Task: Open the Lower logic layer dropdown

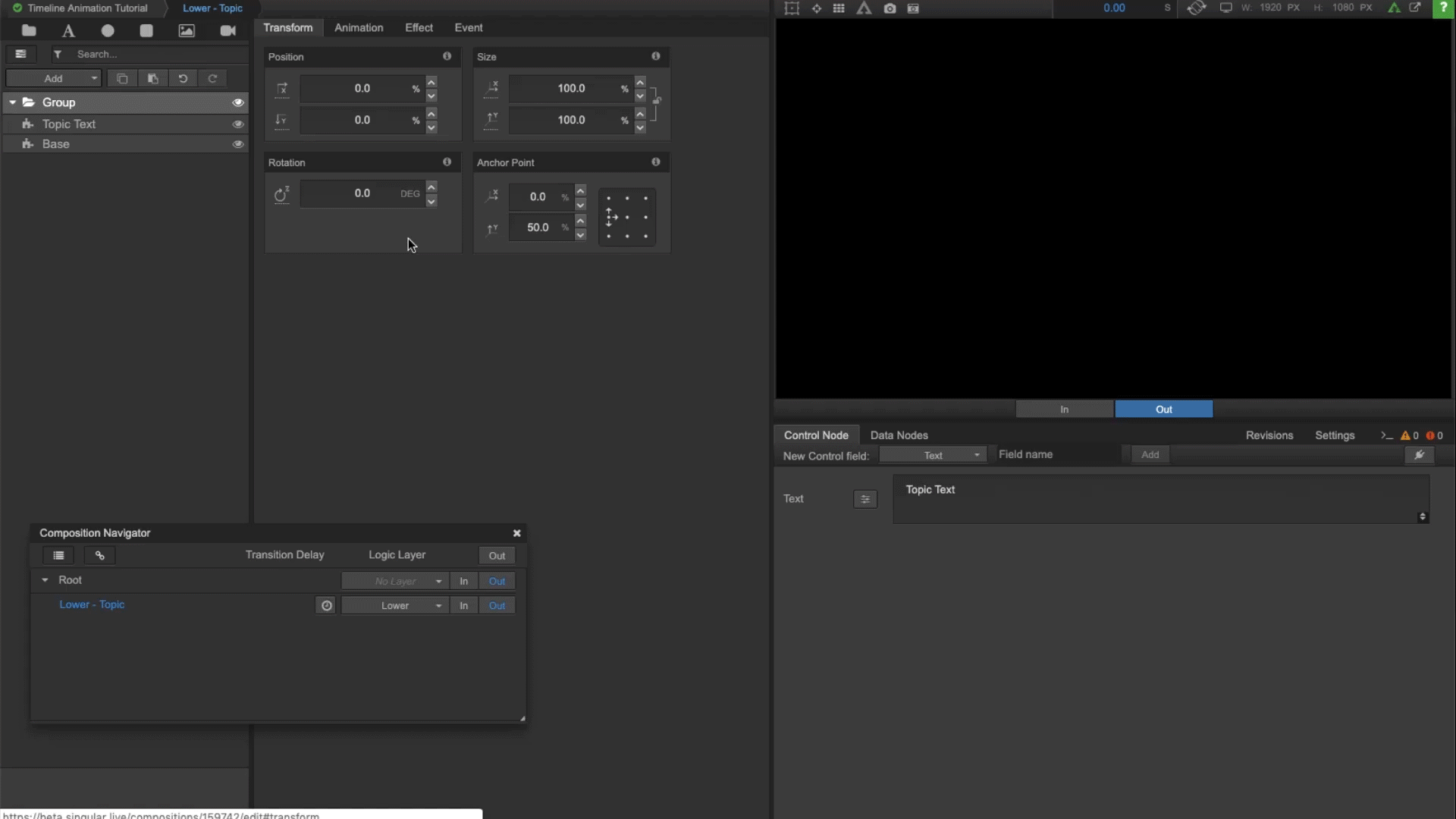Action: [x=395, y=605]
